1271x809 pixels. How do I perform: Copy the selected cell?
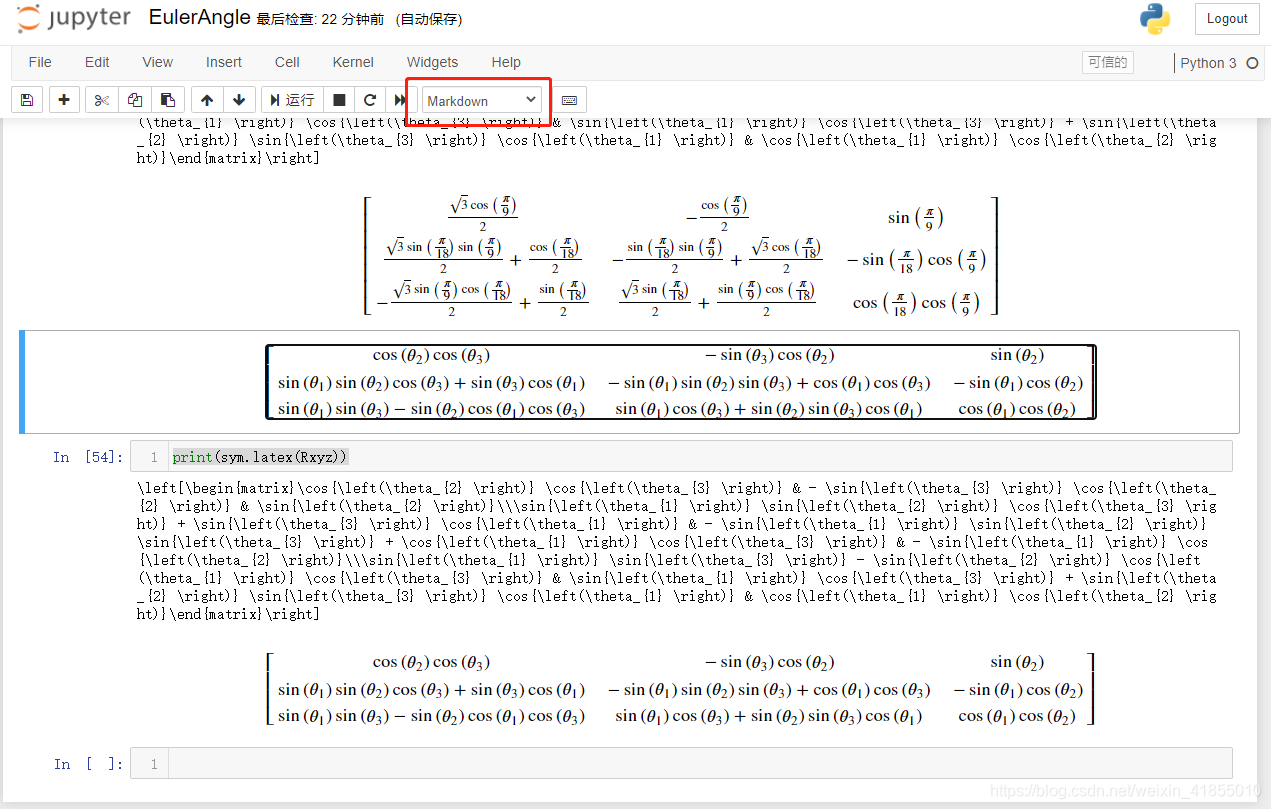133,99
